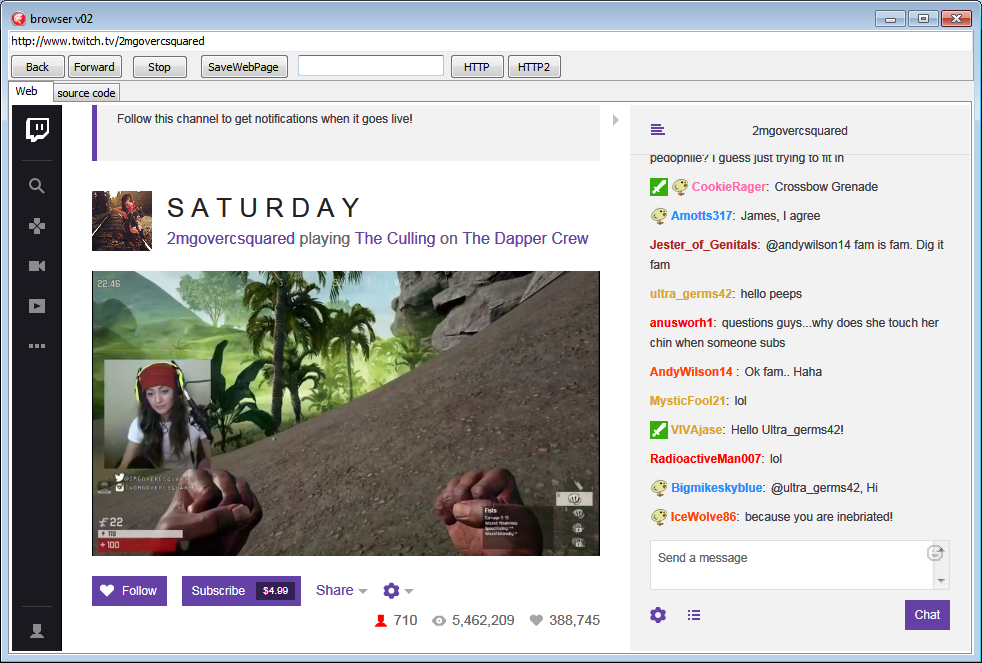
Task: Save the page with SaveWebPage button
Action: [244, 67]
